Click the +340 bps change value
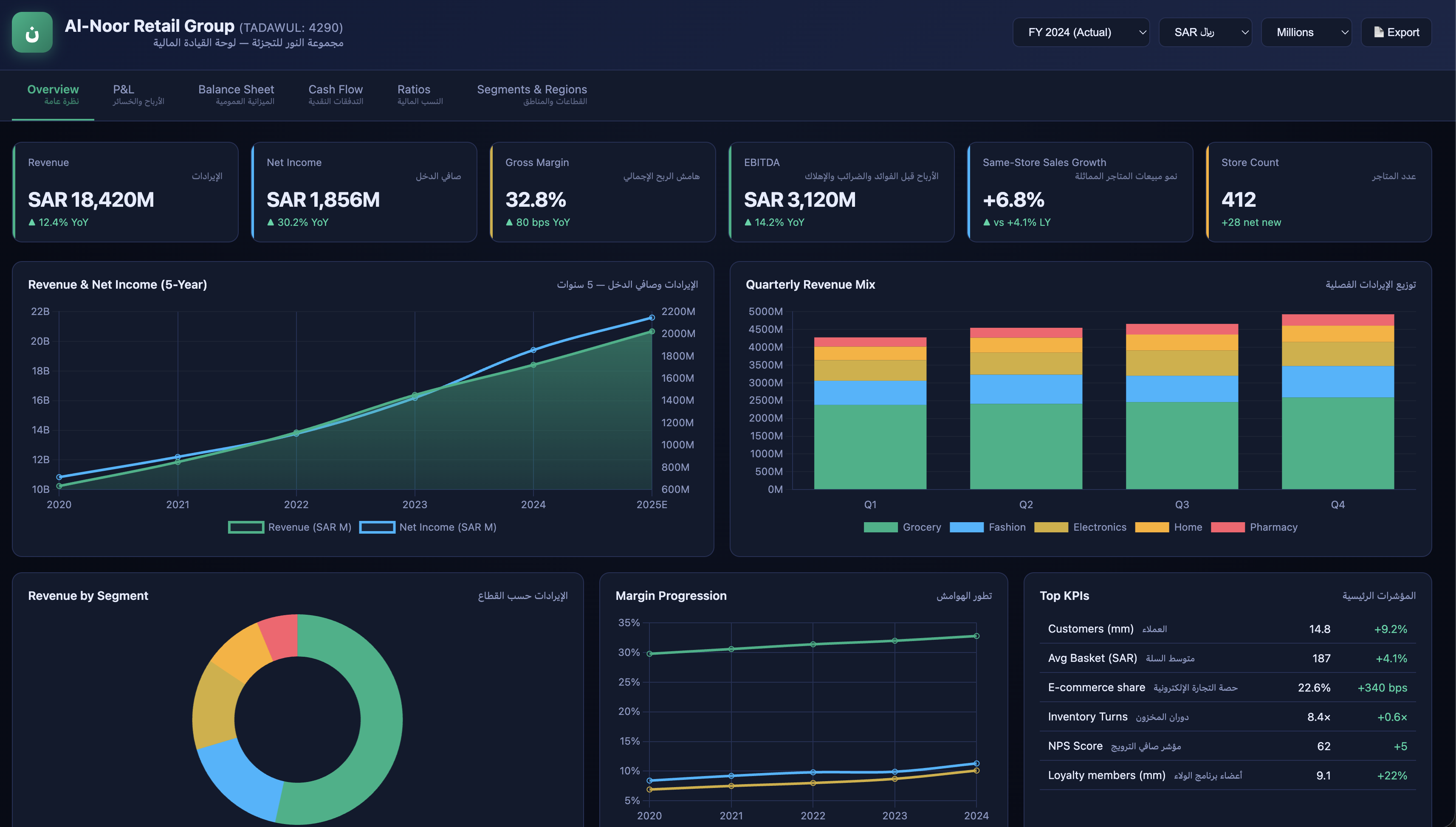Image resolution: width=1456 pixels, height=827 pixels. pyautogui.click(x=1382, y=688)
